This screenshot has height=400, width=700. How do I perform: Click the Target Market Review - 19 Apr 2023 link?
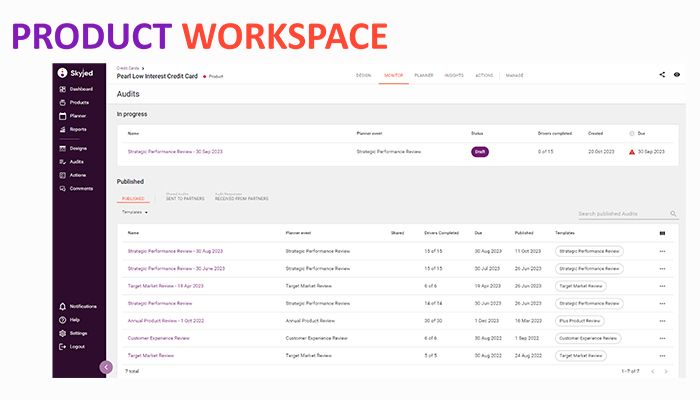165,285
